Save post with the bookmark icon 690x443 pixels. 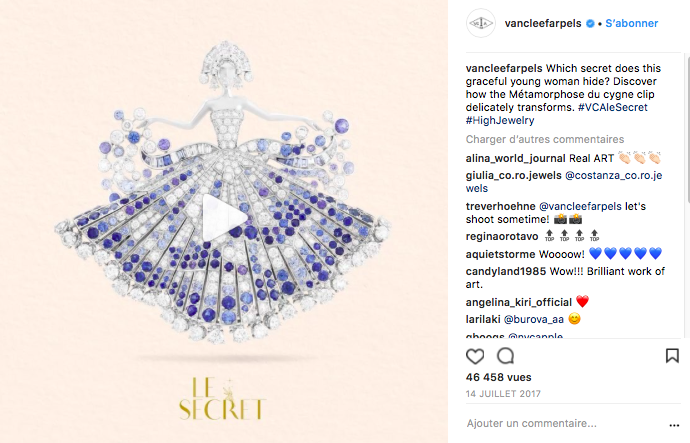click(x=672, y=355)
